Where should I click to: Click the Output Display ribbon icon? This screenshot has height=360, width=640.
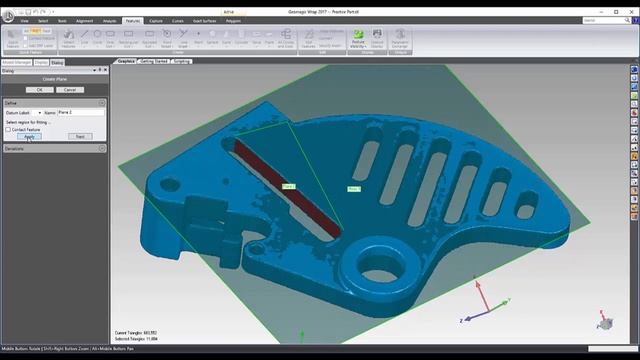pos(377,39)
